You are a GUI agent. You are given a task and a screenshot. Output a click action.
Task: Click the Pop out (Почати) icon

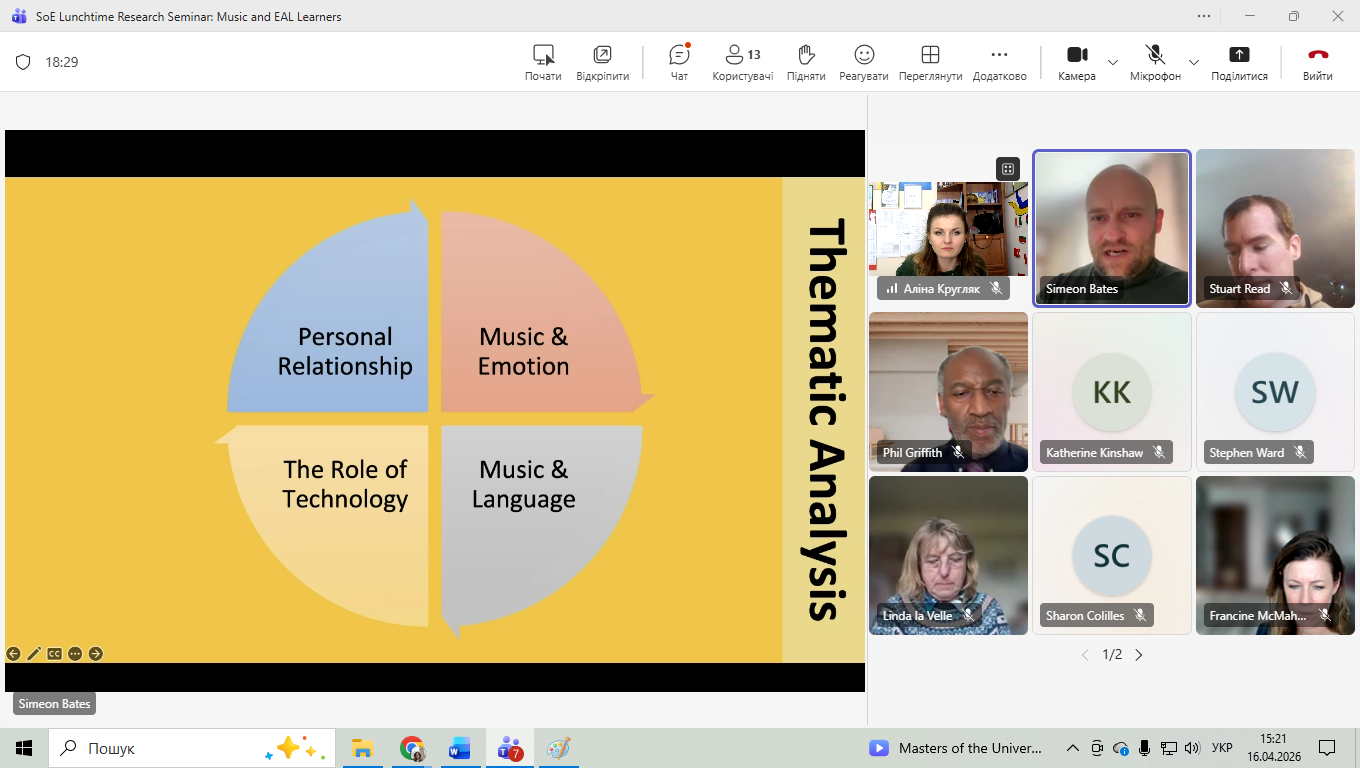pos(543,62)
